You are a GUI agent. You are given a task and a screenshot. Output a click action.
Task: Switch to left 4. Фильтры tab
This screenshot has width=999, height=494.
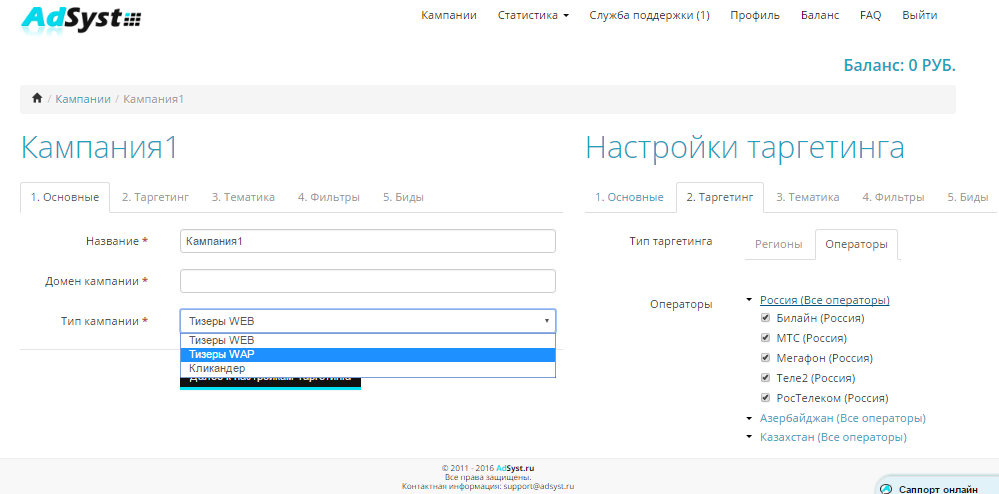tap(329, 197)
